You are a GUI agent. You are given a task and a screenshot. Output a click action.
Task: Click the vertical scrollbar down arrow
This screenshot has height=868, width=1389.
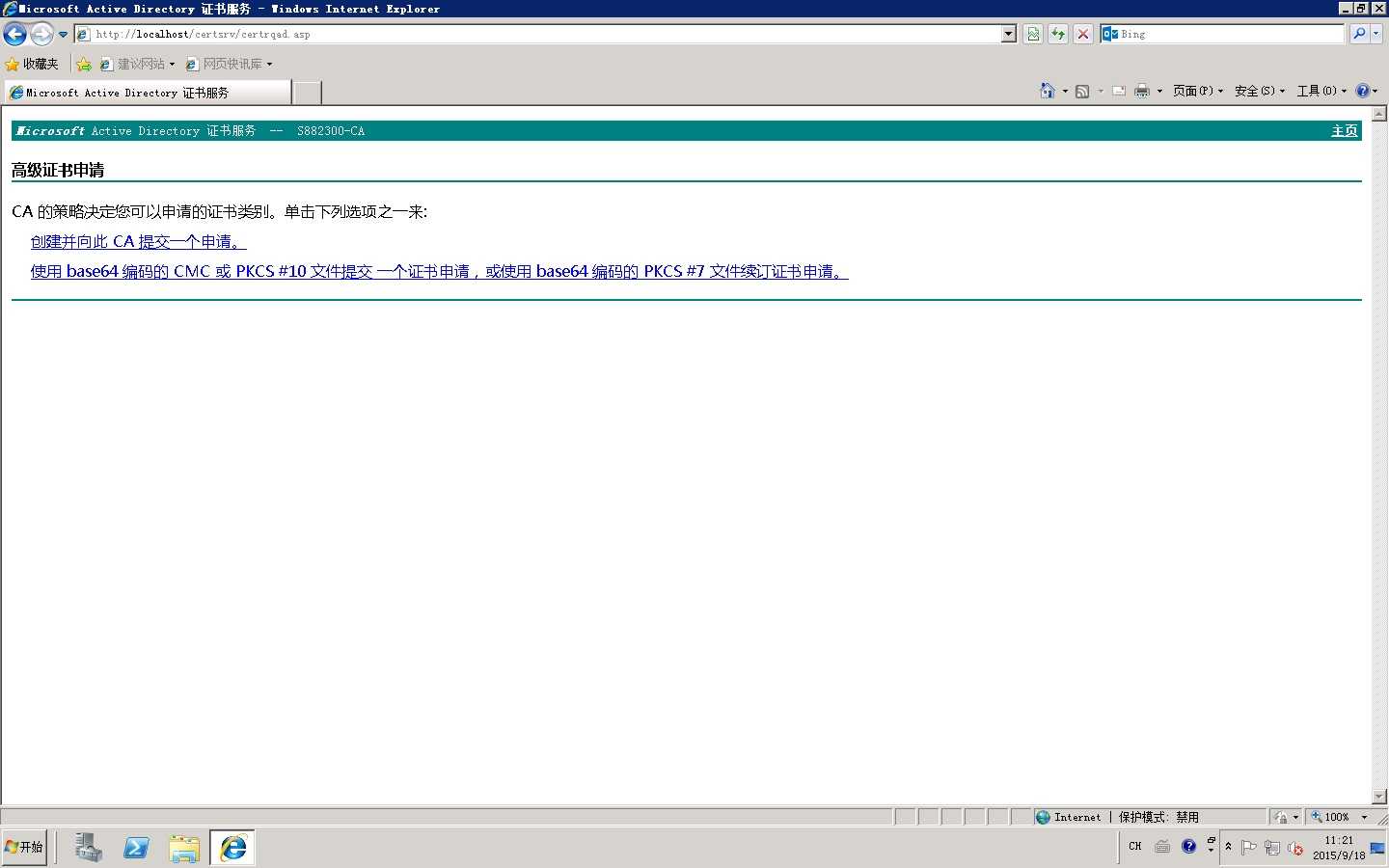(1379, 797)
